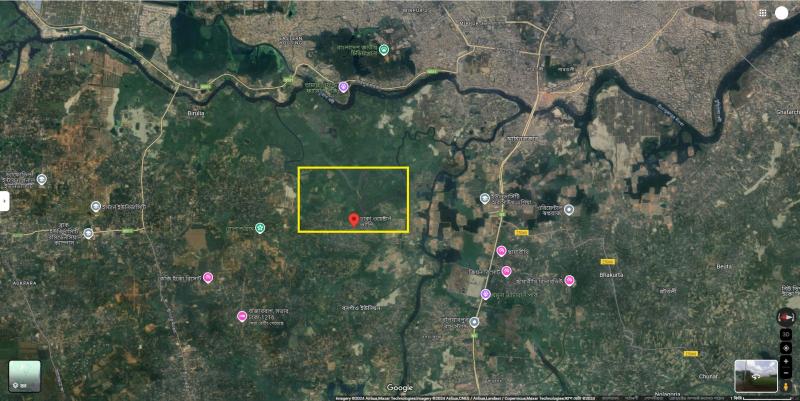Open the Google account profile avatar
Image resolution: width=800 pixels, height=401 pixels.
point(781,13)
